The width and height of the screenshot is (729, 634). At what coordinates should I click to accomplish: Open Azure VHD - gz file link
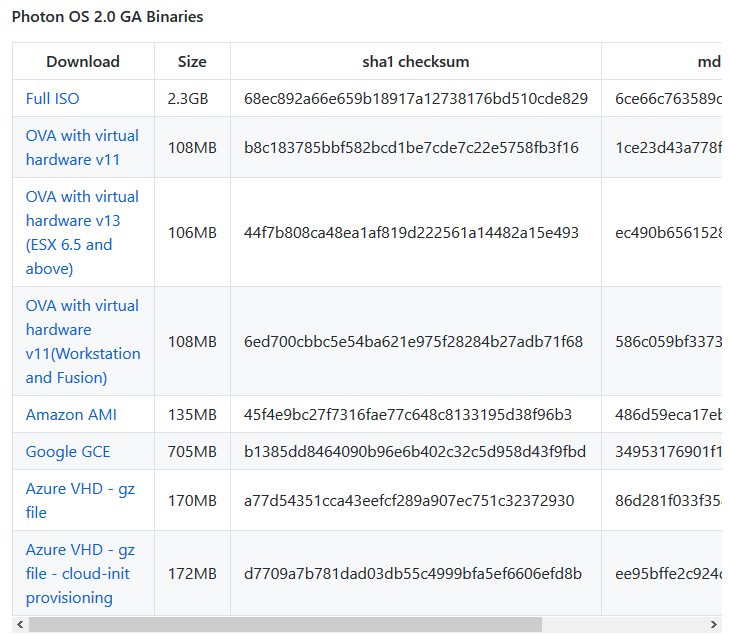tap(80, 501)
